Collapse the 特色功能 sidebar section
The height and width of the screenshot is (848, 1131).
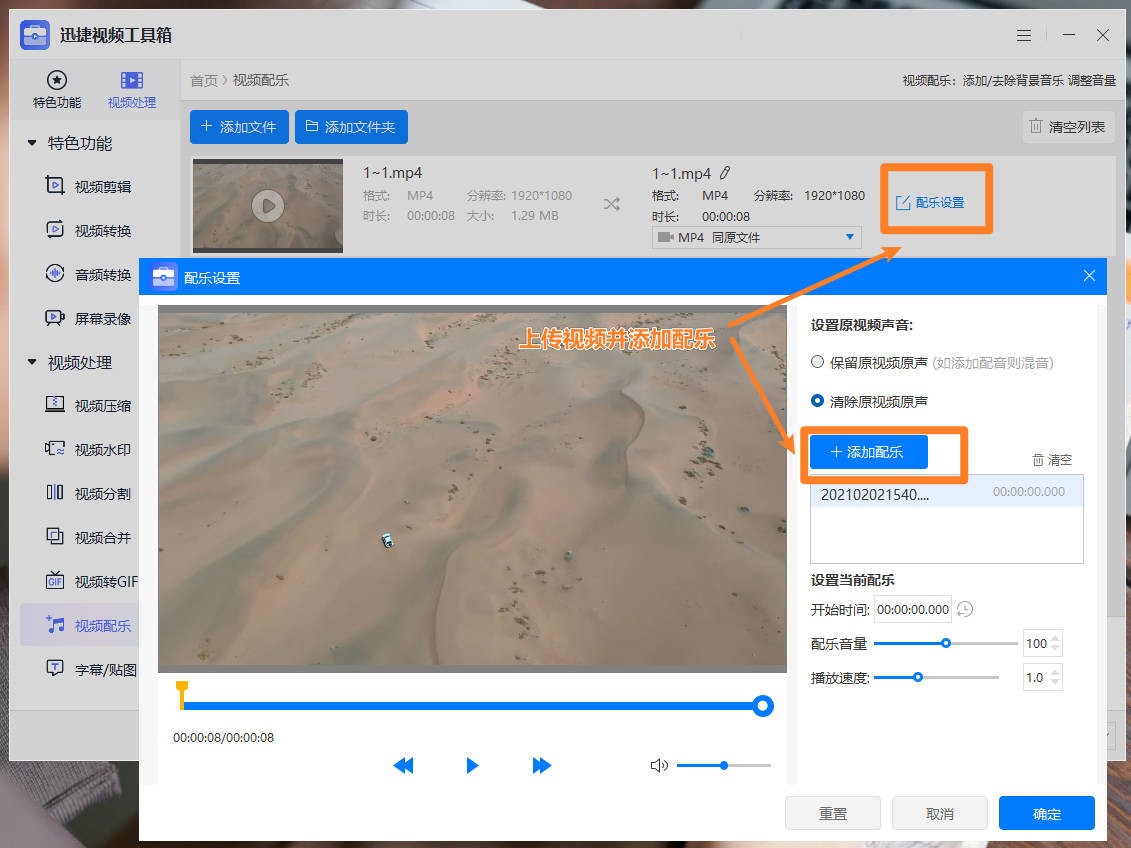point(32,144)
